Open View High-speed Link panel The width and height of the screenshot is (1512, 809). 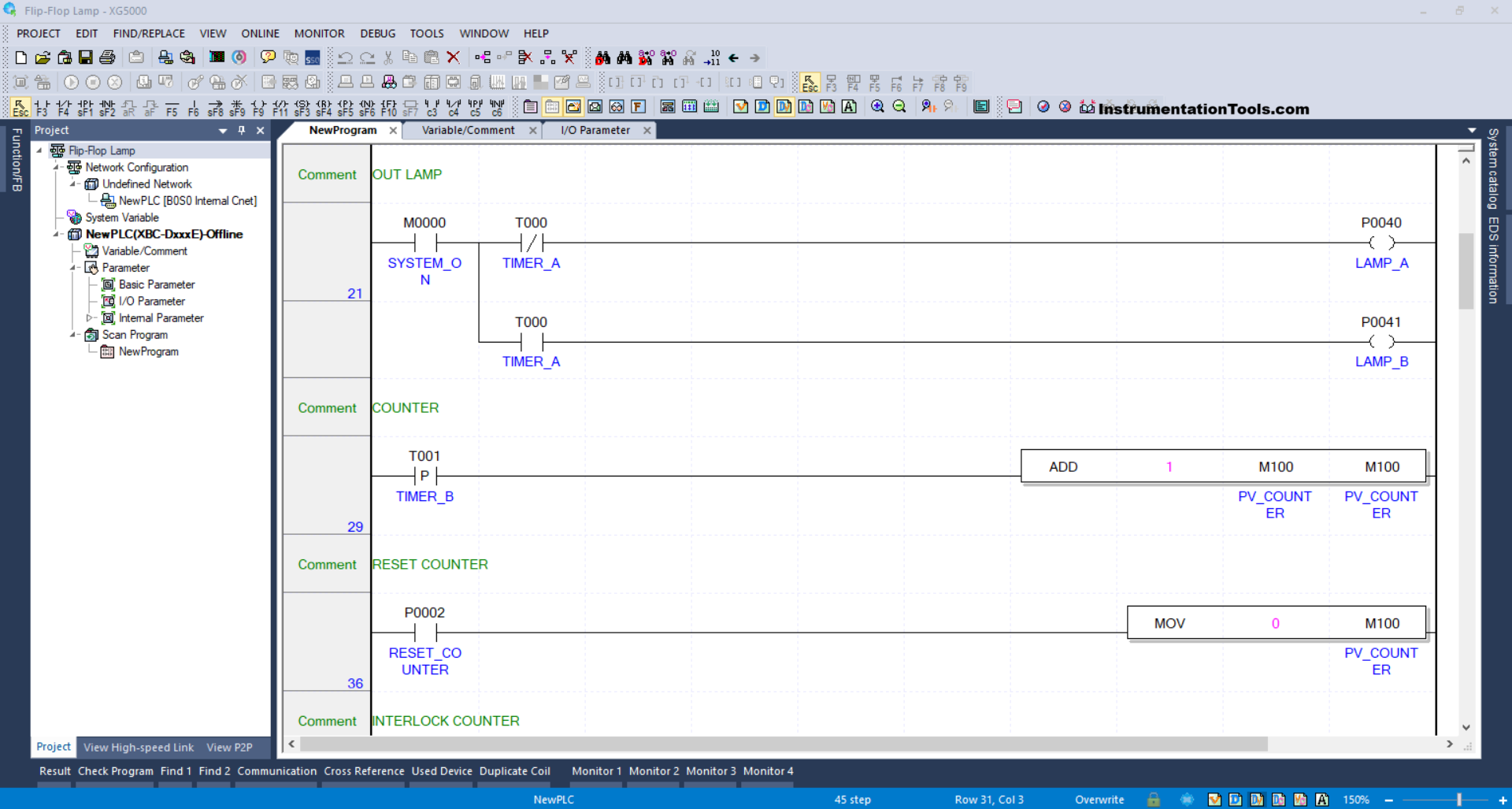click(139, 748)
